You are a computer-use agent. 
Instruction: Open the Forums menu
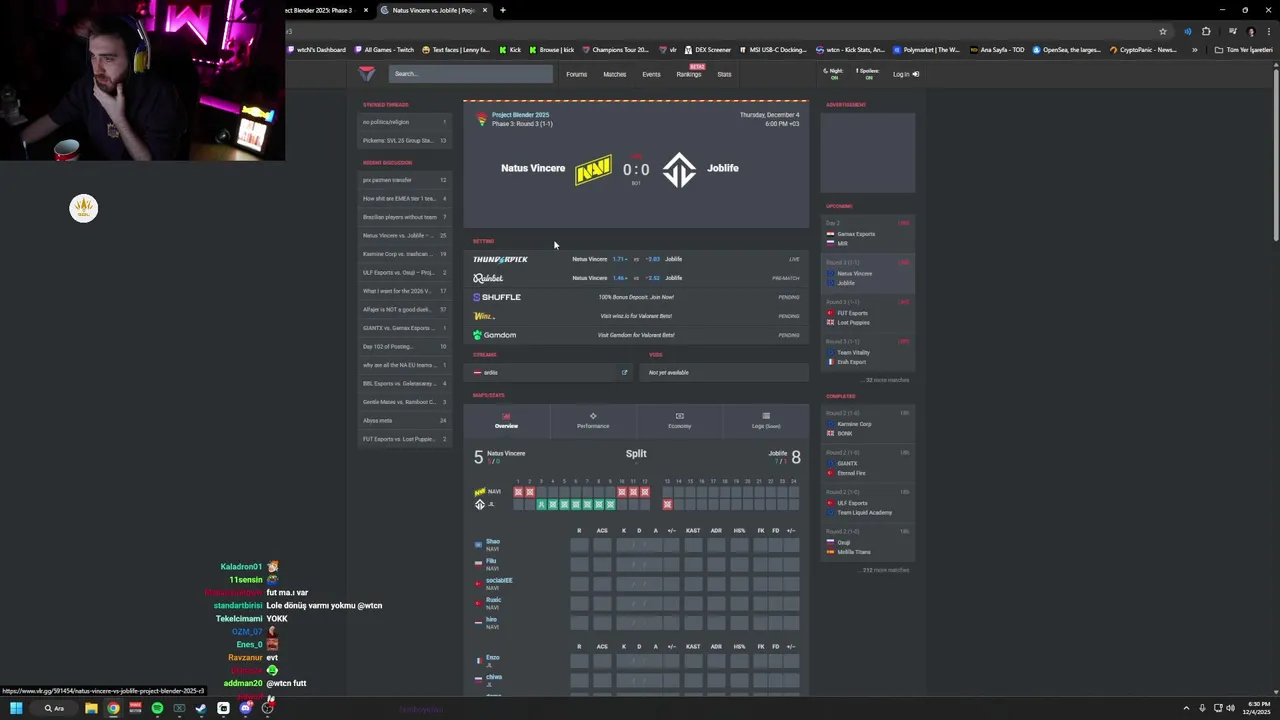576,74
